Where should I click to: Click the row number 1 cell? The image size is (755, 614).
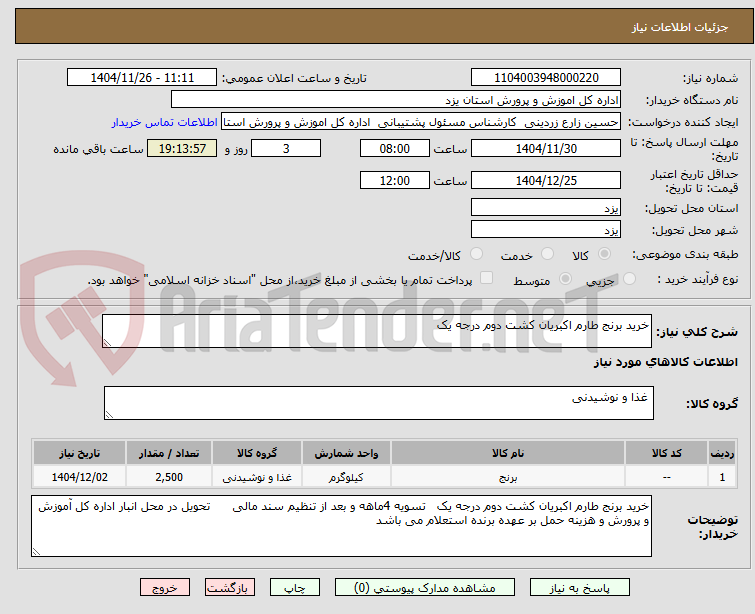pos(722,477)
